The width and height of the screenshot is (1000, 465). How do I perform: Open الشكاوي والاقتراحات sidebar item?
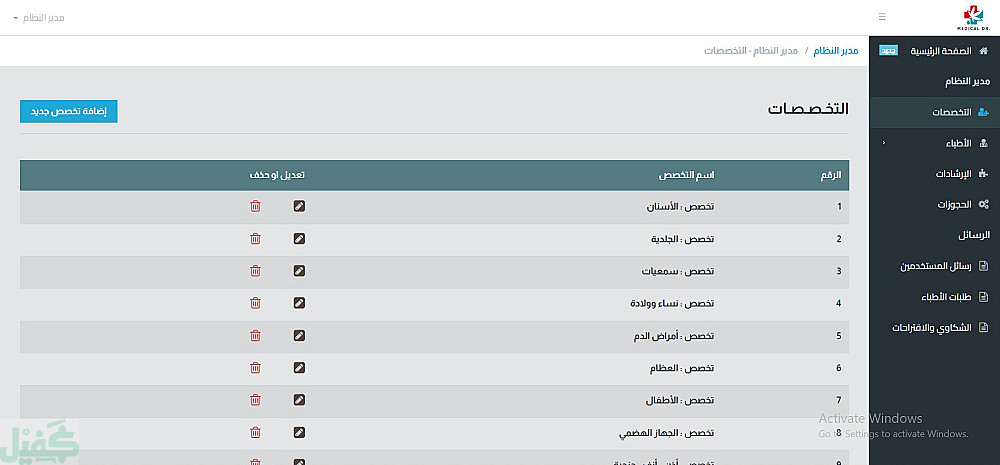coord(934,328)
